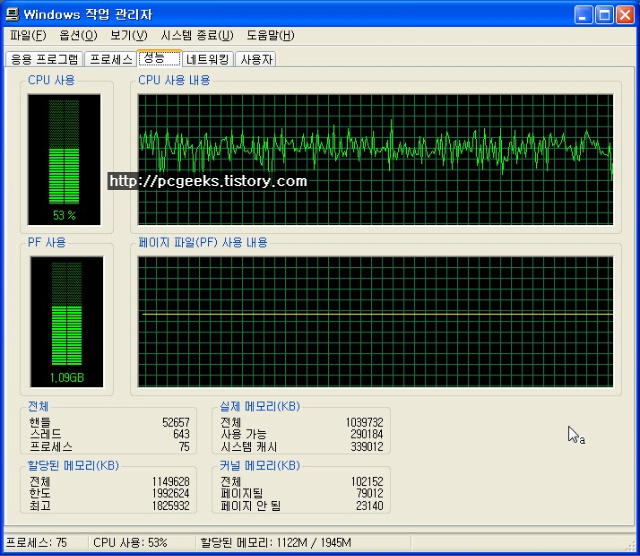Click the 핸들 count value 52657
The height and width of the screenshot is (556, 640).
[x=176, y=422]
